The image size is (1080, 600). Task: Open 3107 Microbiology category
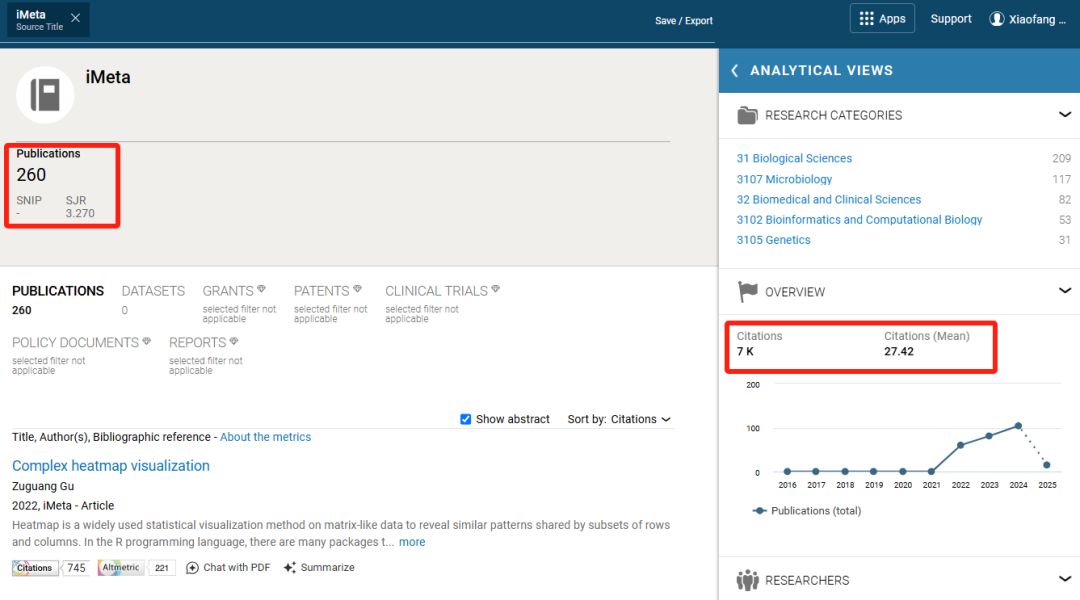[x=784, y=179]
